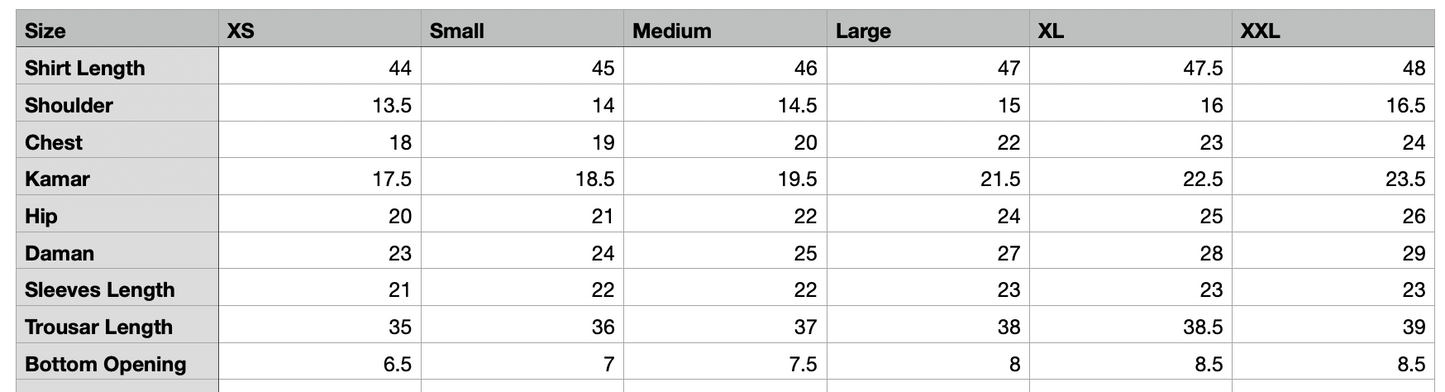This screenshot has height=392, width=1445.
Task: Click the Shirt Length row label
Action: tap(118, 67)
